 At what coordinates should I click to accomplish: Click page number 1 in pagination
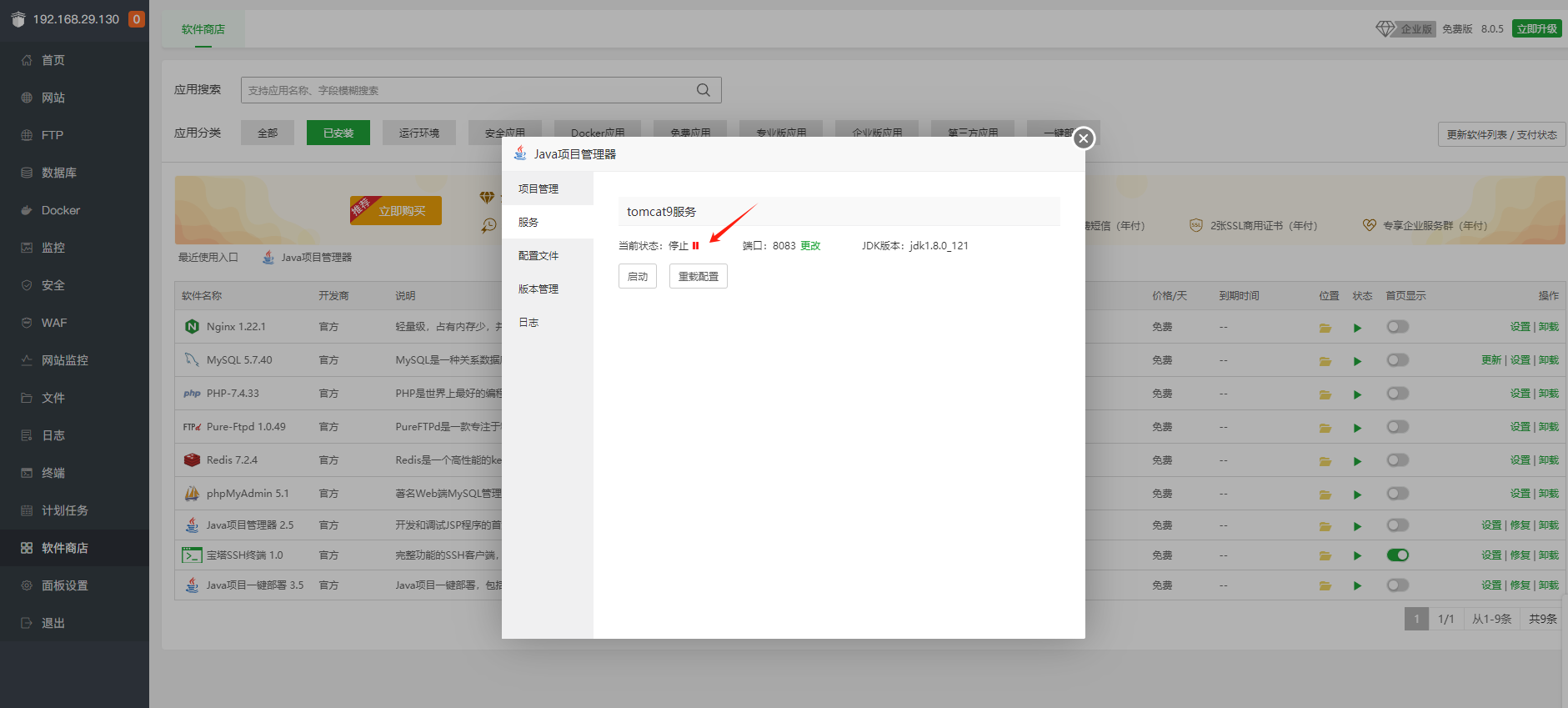click(1416, 619)
